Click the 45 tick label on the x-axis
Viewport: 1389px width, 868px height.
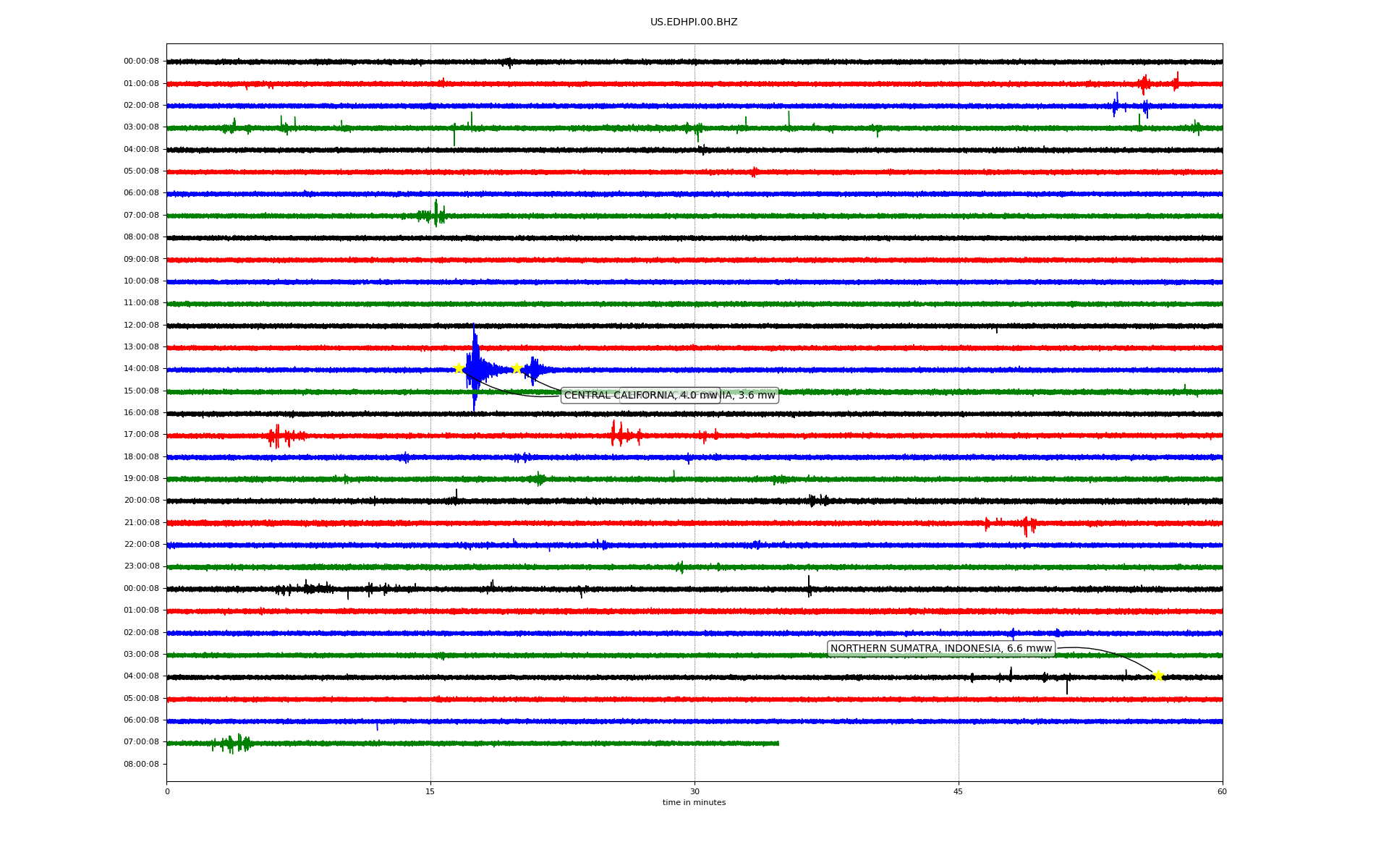(959, 791)
